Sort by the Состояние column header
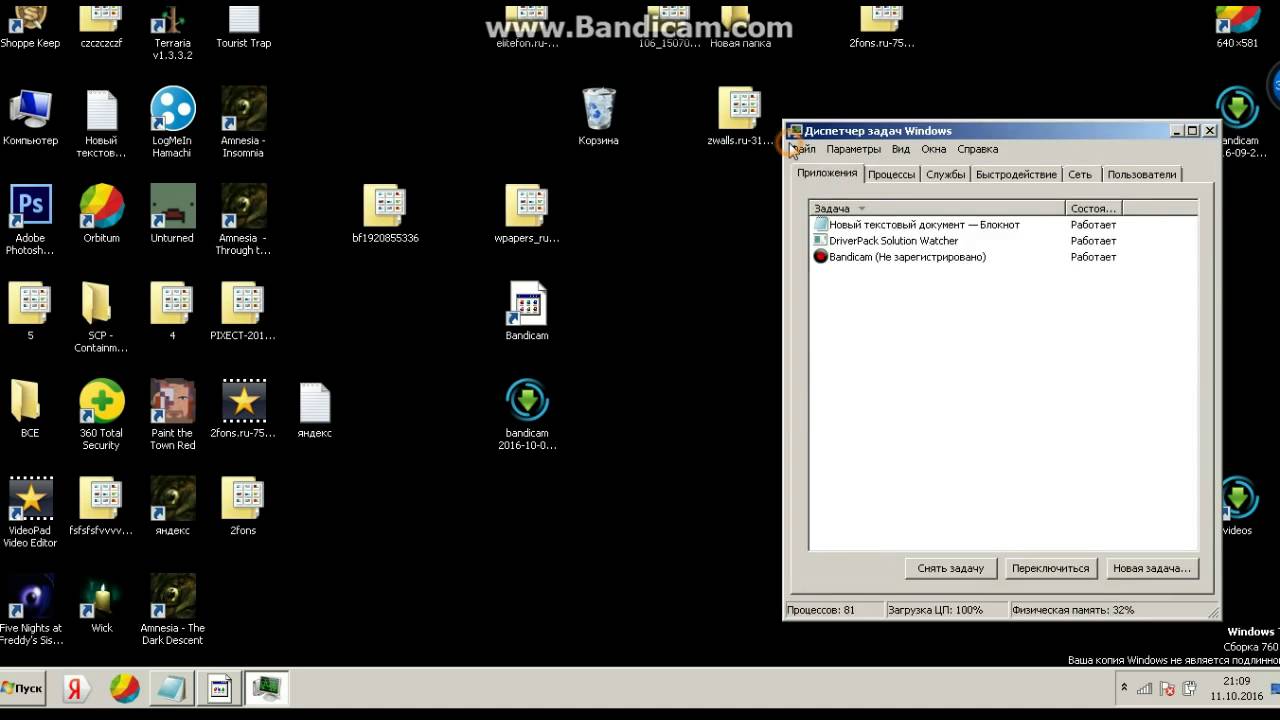Viewport: 1280px width, 720px height. pos(1093,208)
